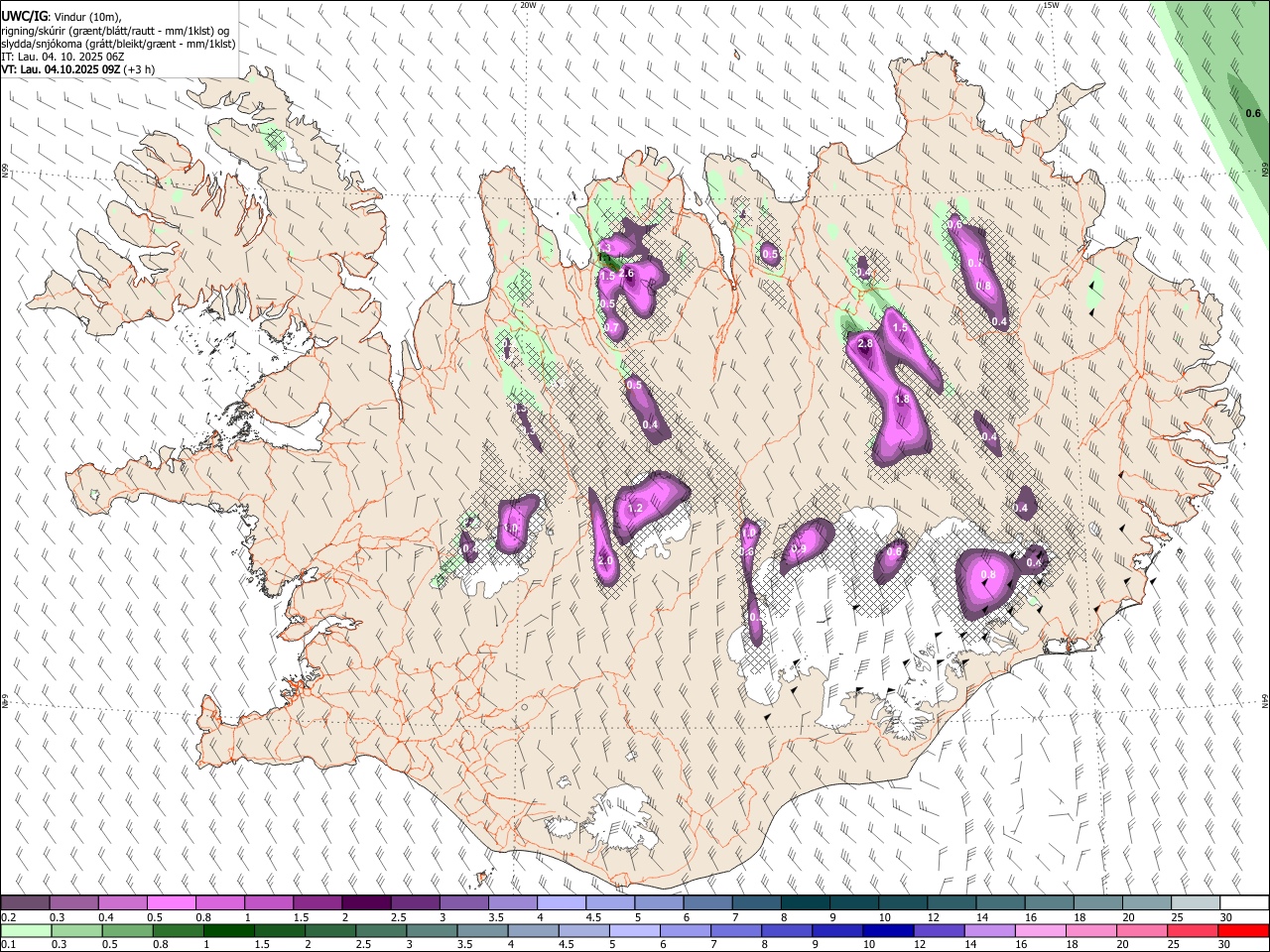The width and height of the screenshot is (1270, 952).
Task: Pick the brightest red rain swatch after 30
Action: [x=1242, y=930]
